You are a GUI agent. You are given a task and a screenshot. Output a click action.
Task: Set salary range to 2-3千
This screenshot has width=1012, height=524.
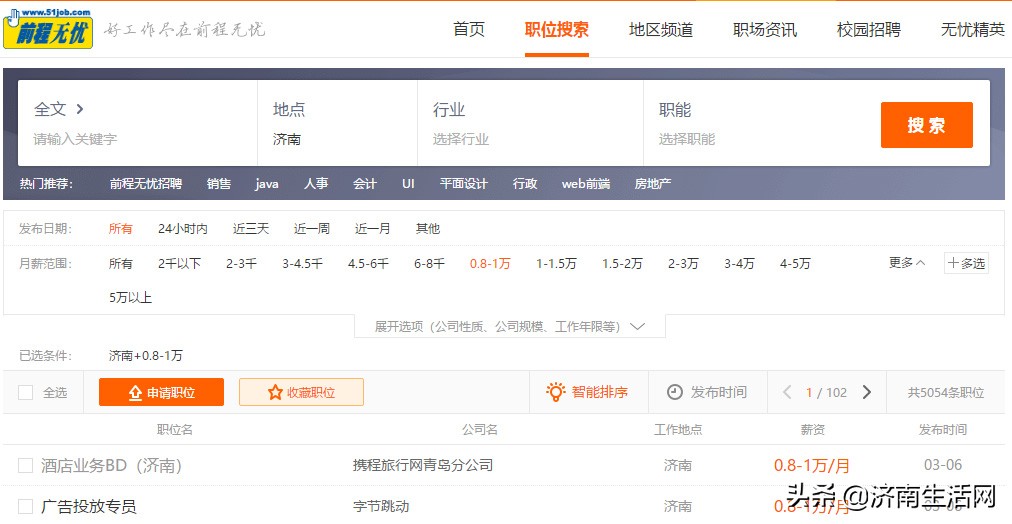[x=241, y=263]
